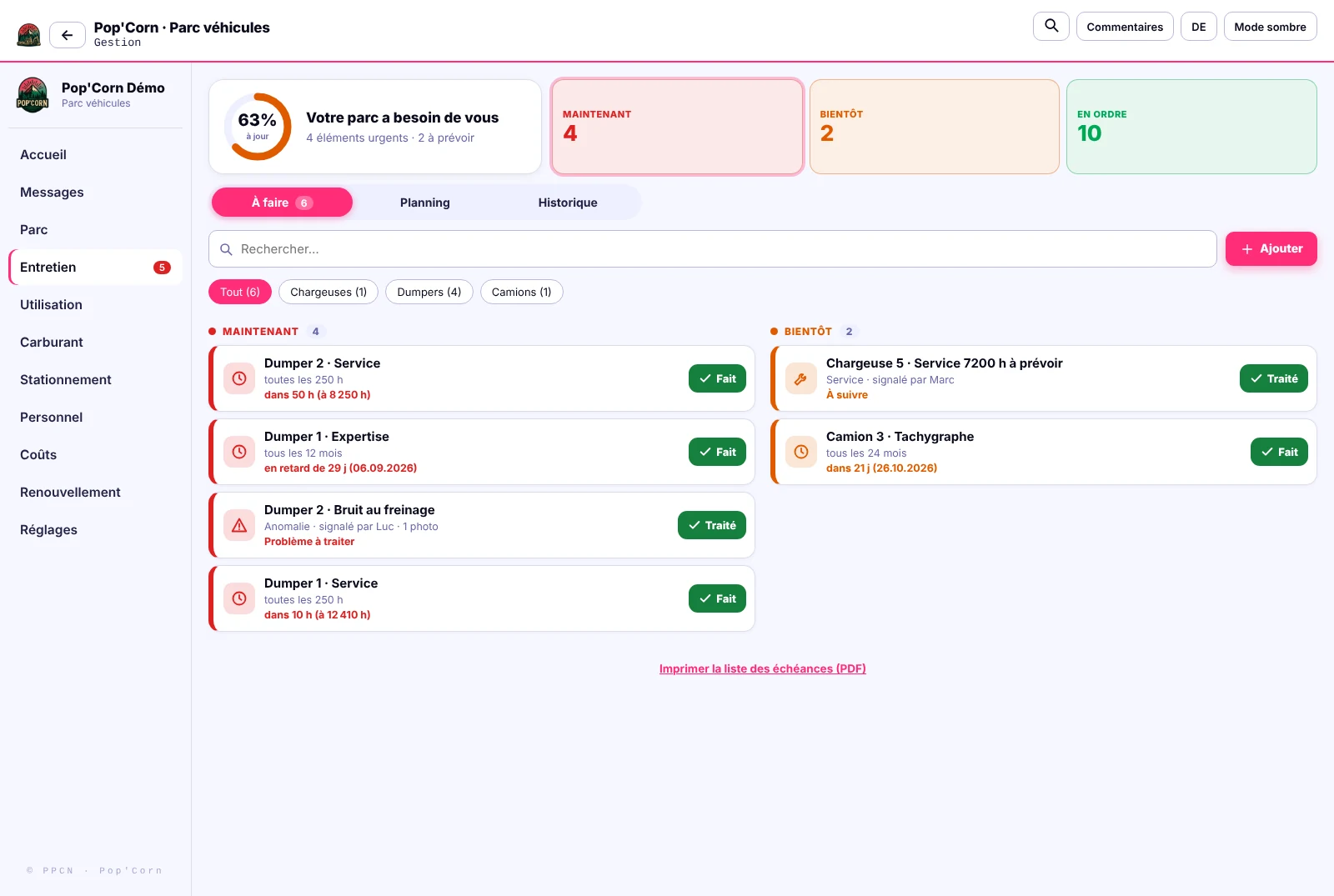The image size is (1334, 896).
Task: Open the MAINTENANT 4 summary card
Action: (677, 127)
